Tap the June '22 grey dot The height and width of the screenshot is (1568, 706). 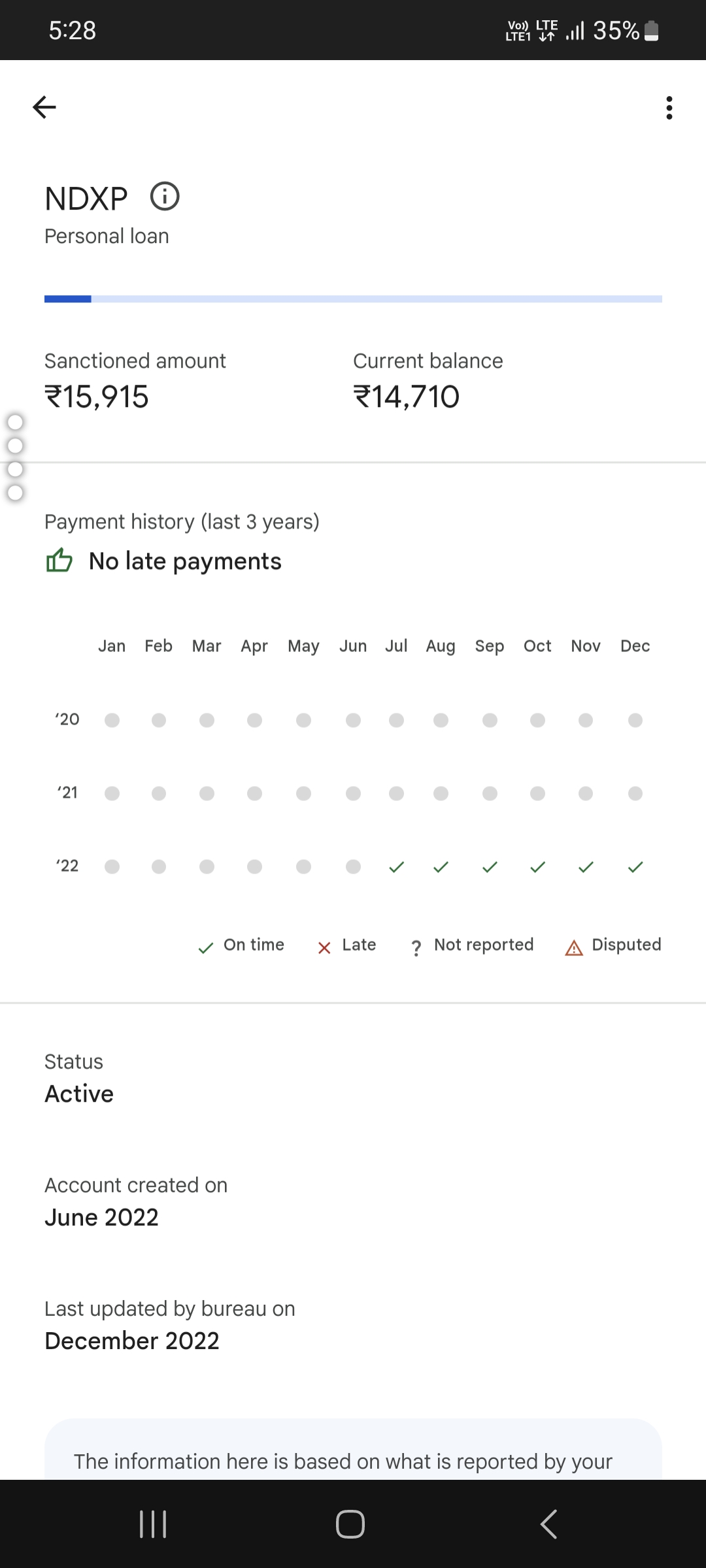click(353, 867)
